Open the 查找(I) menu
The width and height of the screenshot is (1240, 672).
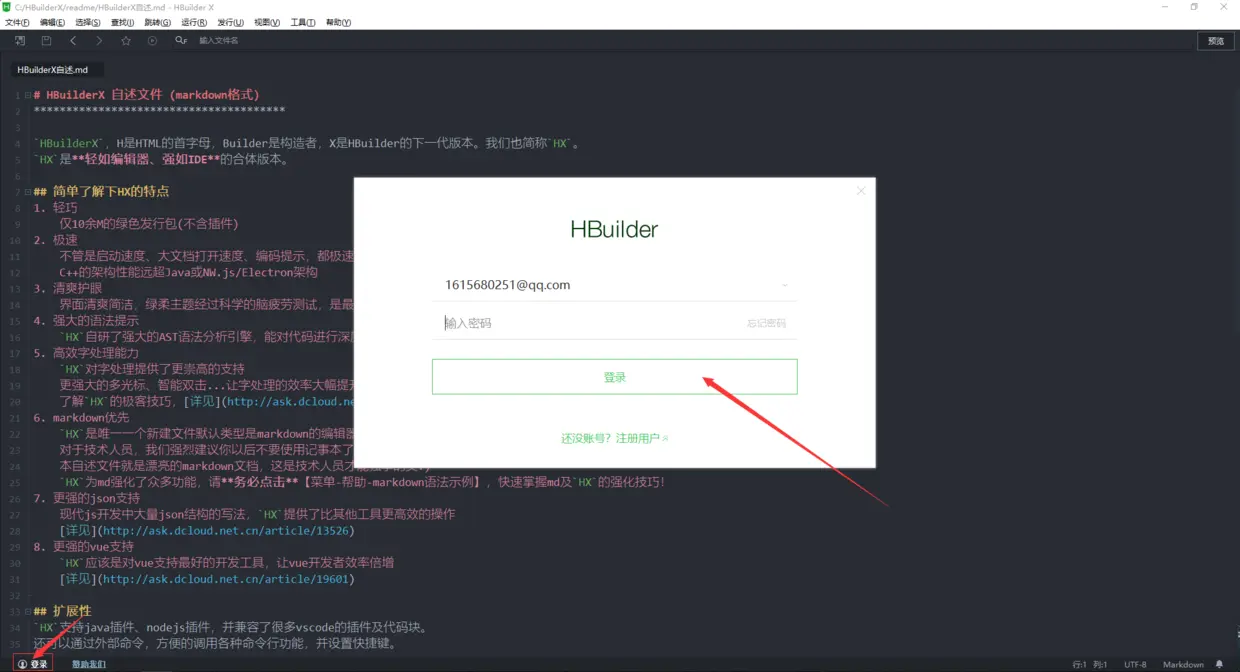[122, 22]
